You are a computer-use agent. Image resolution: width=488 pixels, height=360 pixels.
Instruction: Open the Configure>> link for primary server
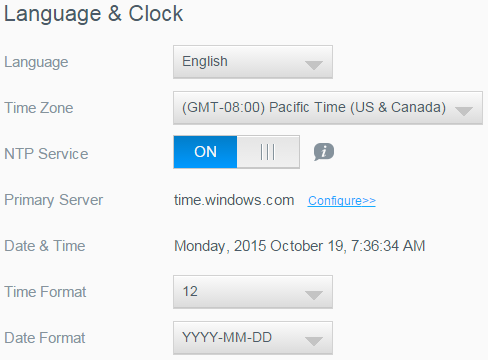(x=342, y=201)
